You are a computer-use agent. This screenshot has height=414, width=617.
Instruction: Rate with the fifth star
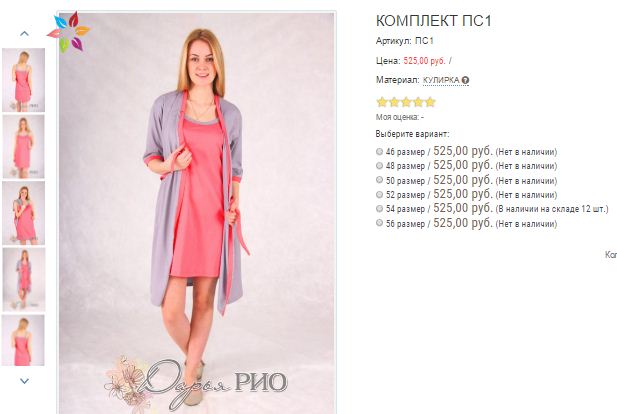click(430, 102)
